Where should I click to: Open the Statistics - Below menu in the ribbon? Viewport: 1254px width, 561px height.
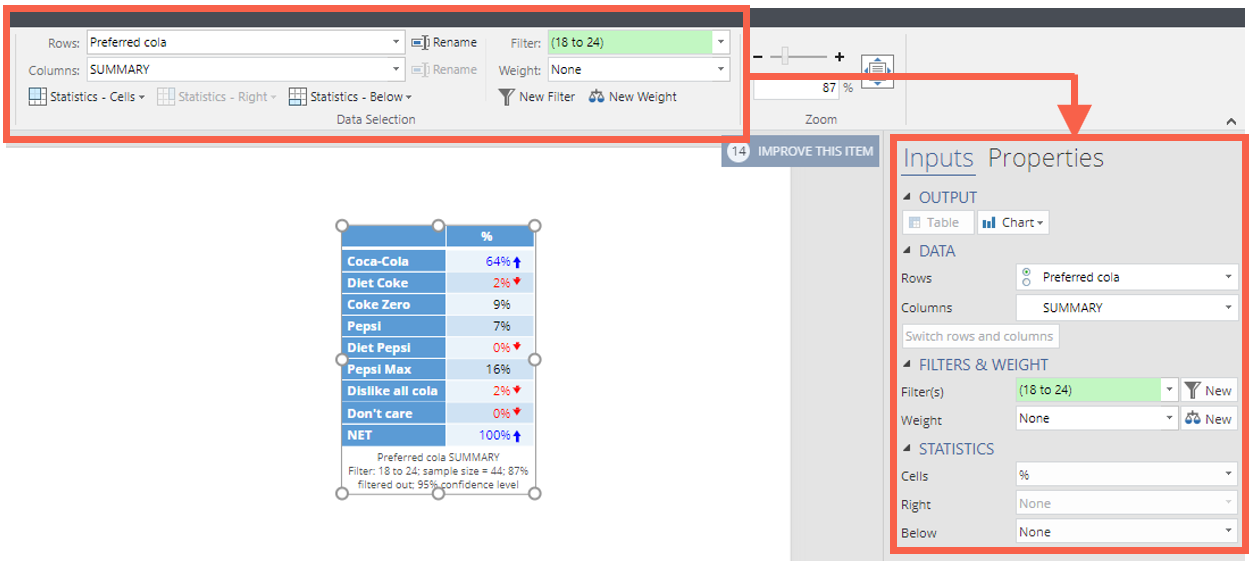pos(350,97)
